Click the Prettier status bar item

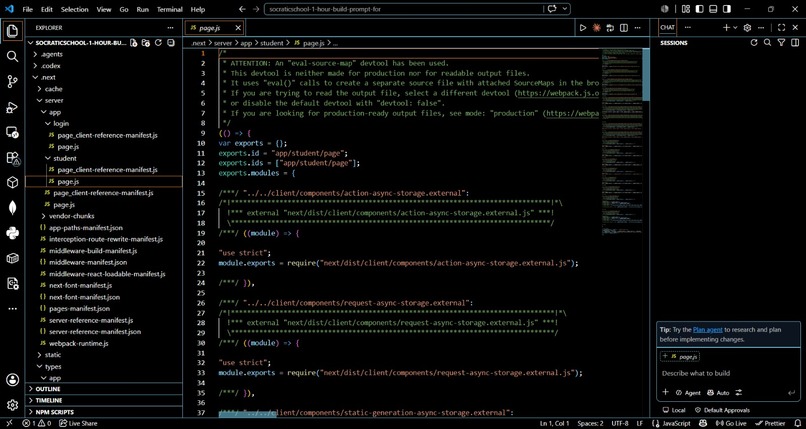coord(770,423)
